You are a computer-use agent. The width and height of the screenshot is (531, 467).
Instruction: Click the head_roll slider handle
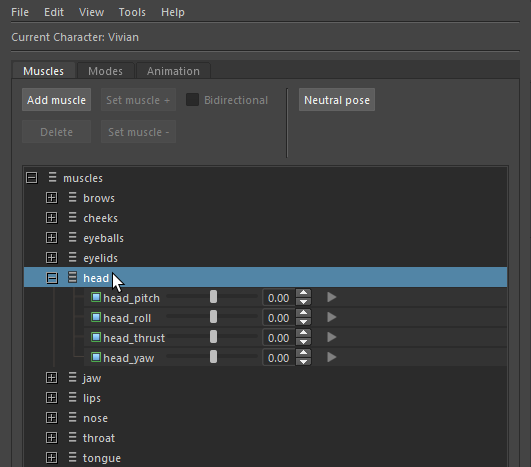tap(213, 317)
